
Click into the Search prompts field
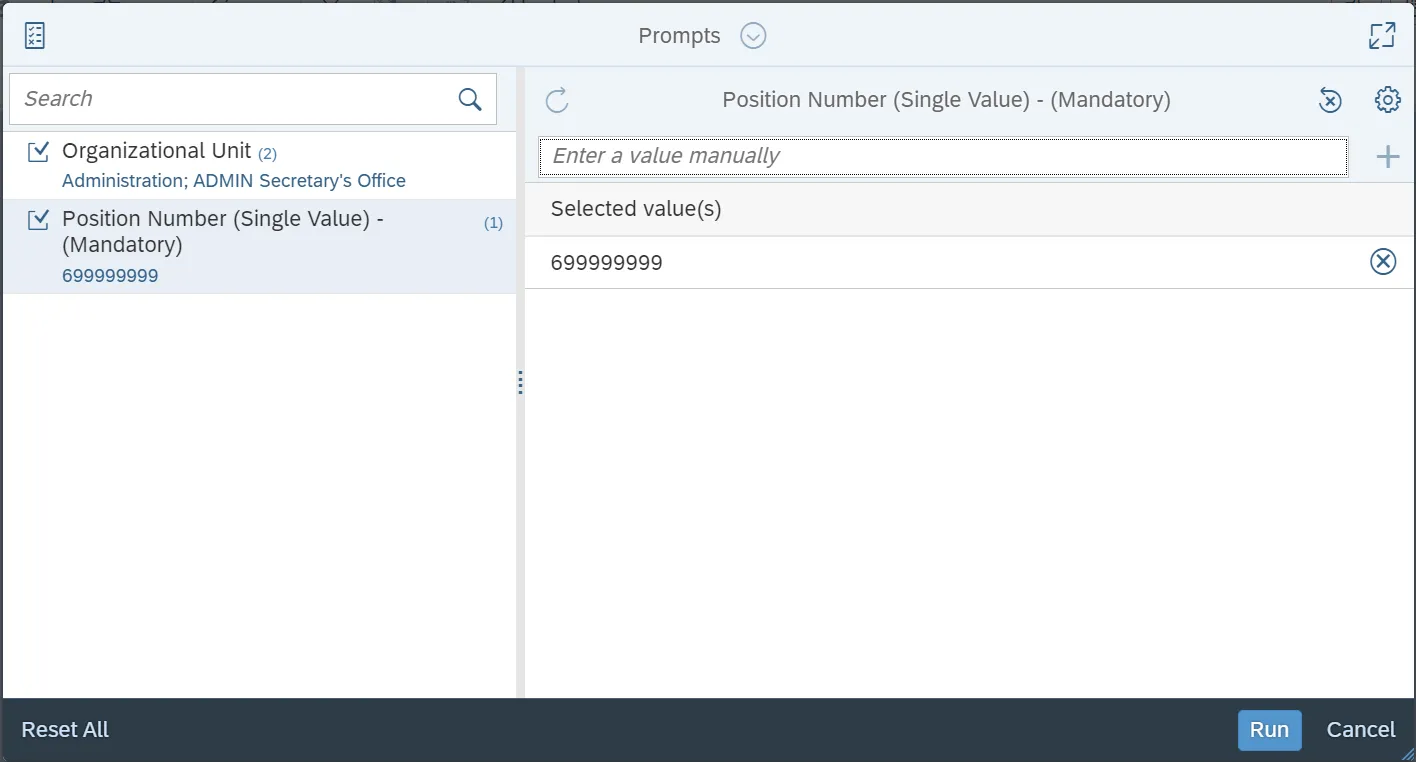tap(230, 99)
